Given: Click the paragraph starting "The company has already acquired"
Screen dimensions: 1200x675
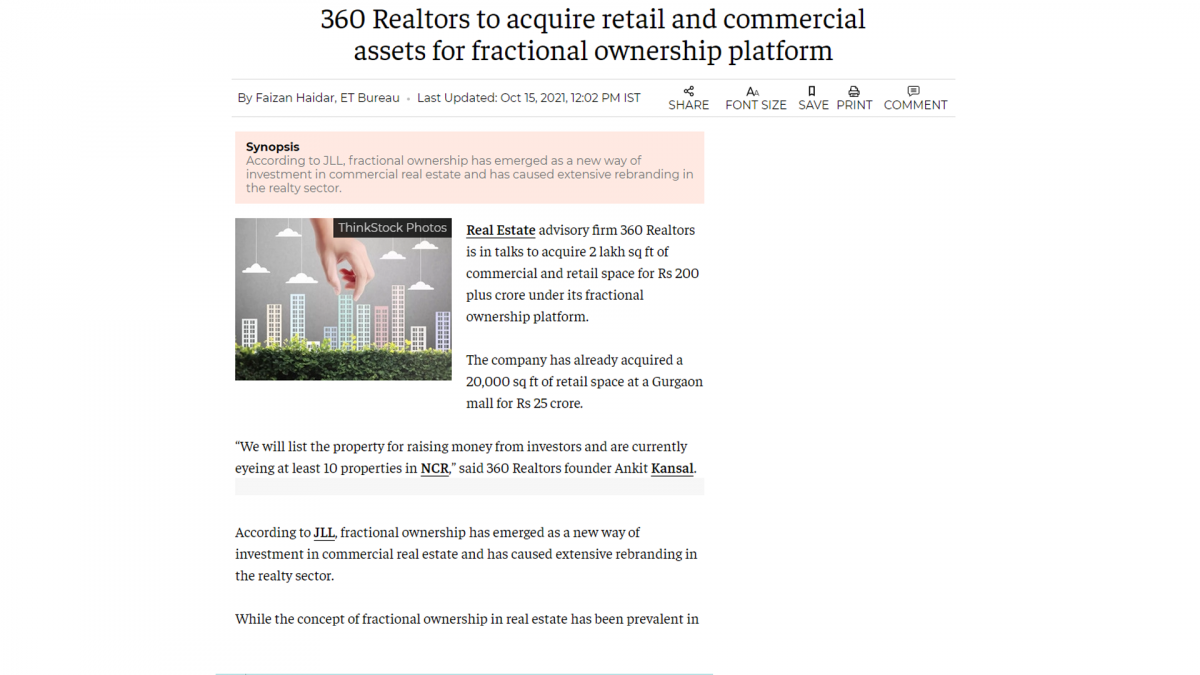Looking at the screenshot, I should 584,382.
